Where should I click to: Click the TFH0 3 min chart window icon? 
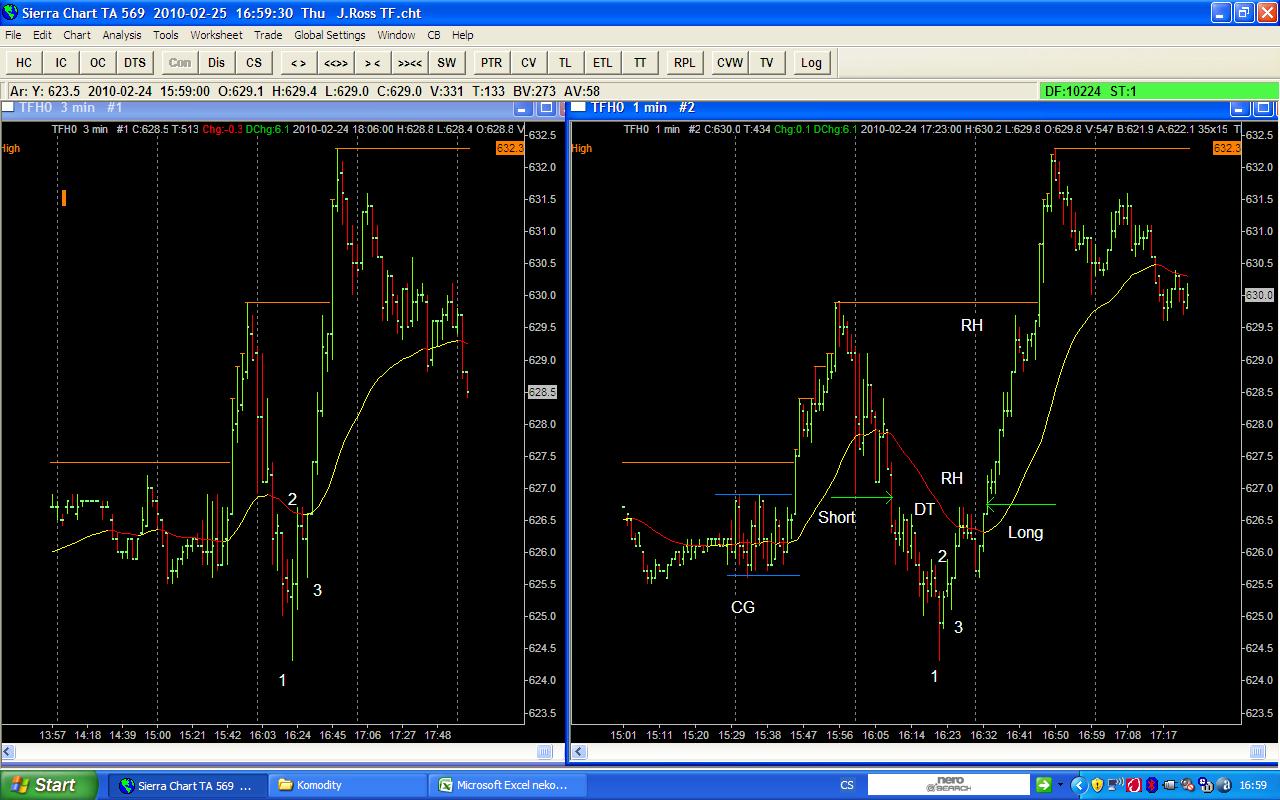point(9,107)
